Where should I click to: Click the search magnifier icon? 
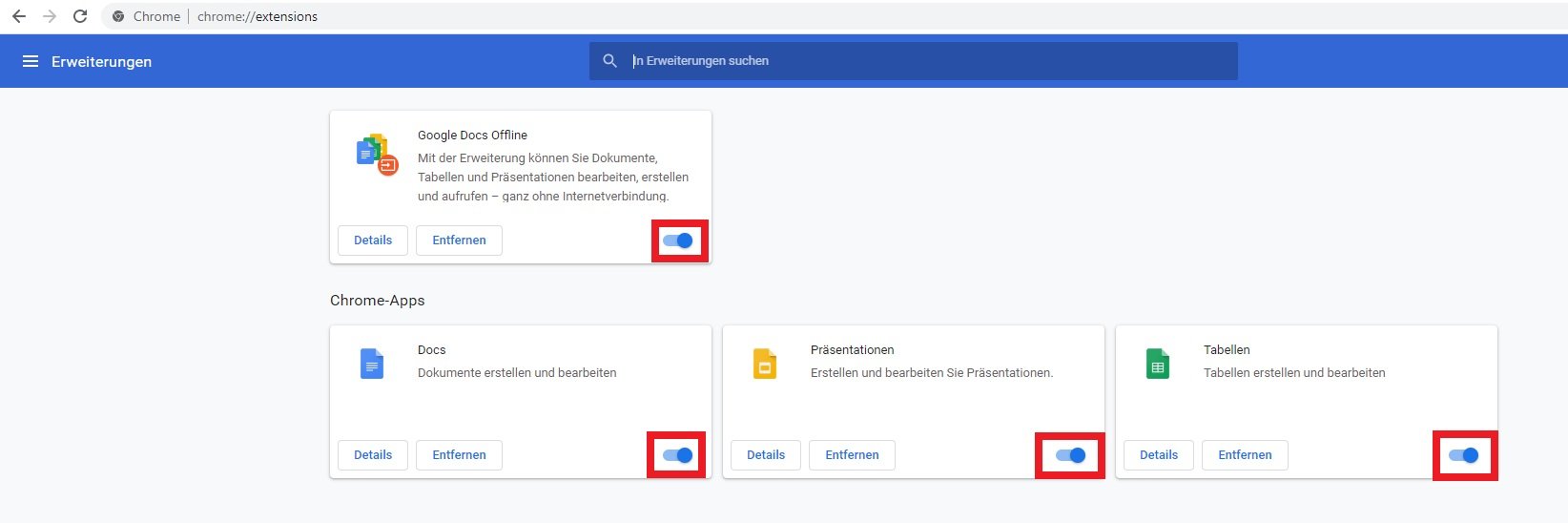coord(610,61)
